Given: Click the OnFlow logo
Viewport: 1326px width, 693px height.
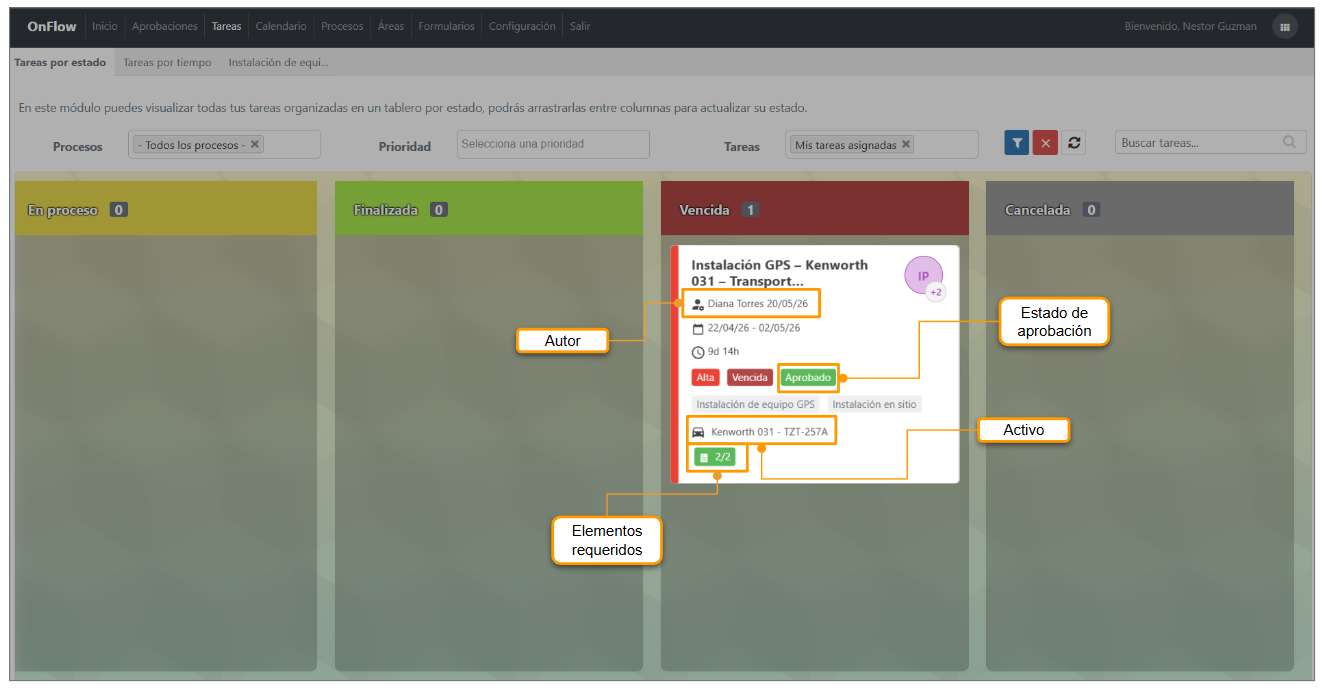Looking at the screenshot, I should point(52,27).
